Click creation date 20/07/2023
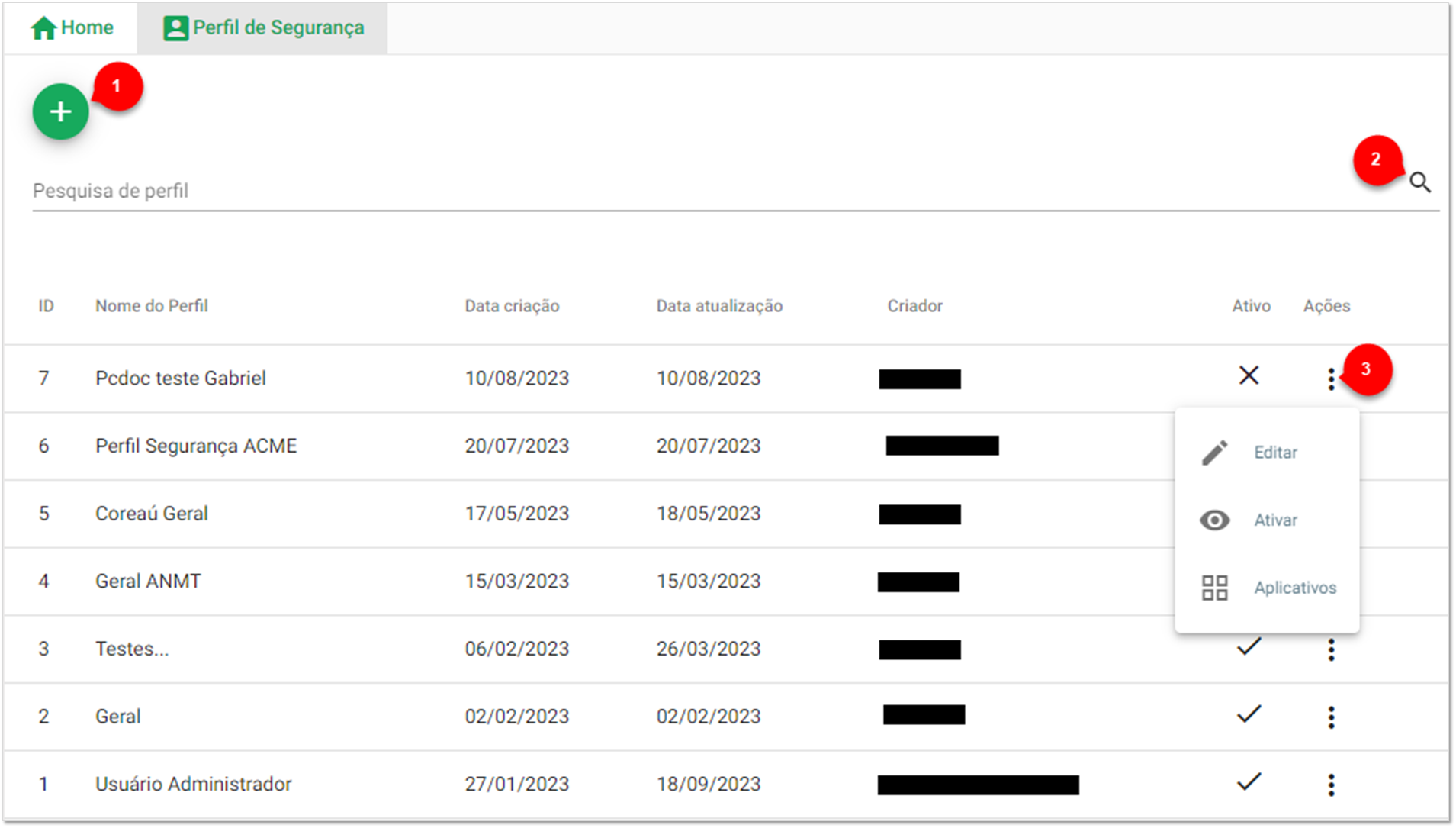 [x=517, y=446]
